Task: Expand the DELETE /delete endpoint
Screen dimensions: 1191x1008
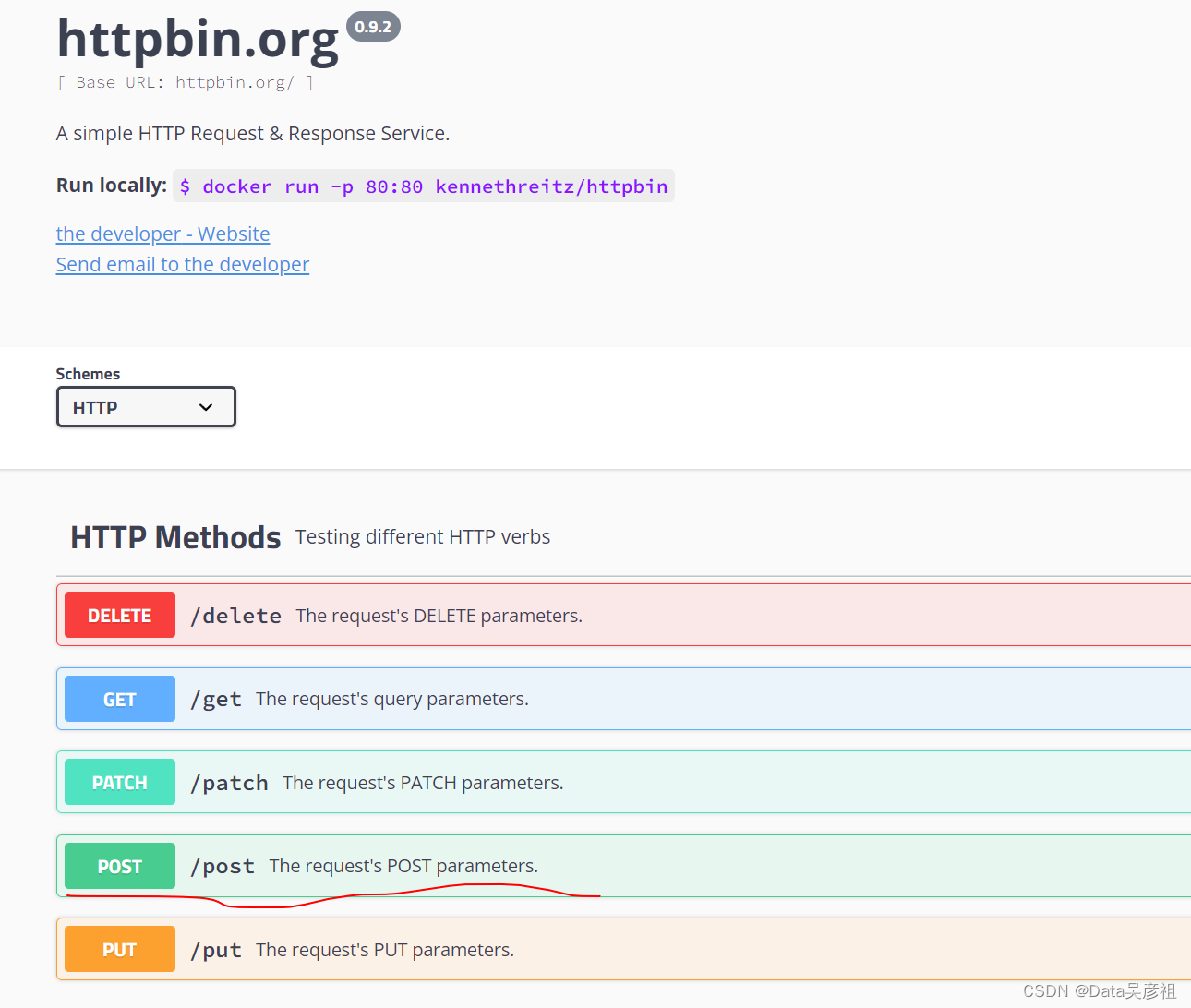Action: tap(623, 615)
